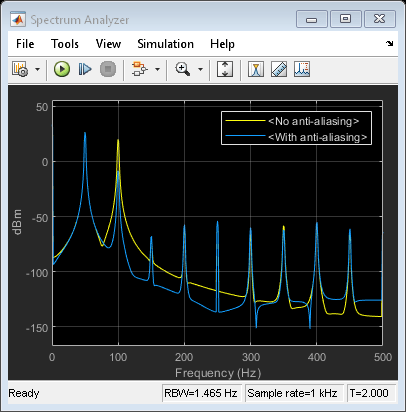Click the toolbar dock arrow at top right
Image resolution: width=406 pixels, height=412 pixels.
click(389, 43)
